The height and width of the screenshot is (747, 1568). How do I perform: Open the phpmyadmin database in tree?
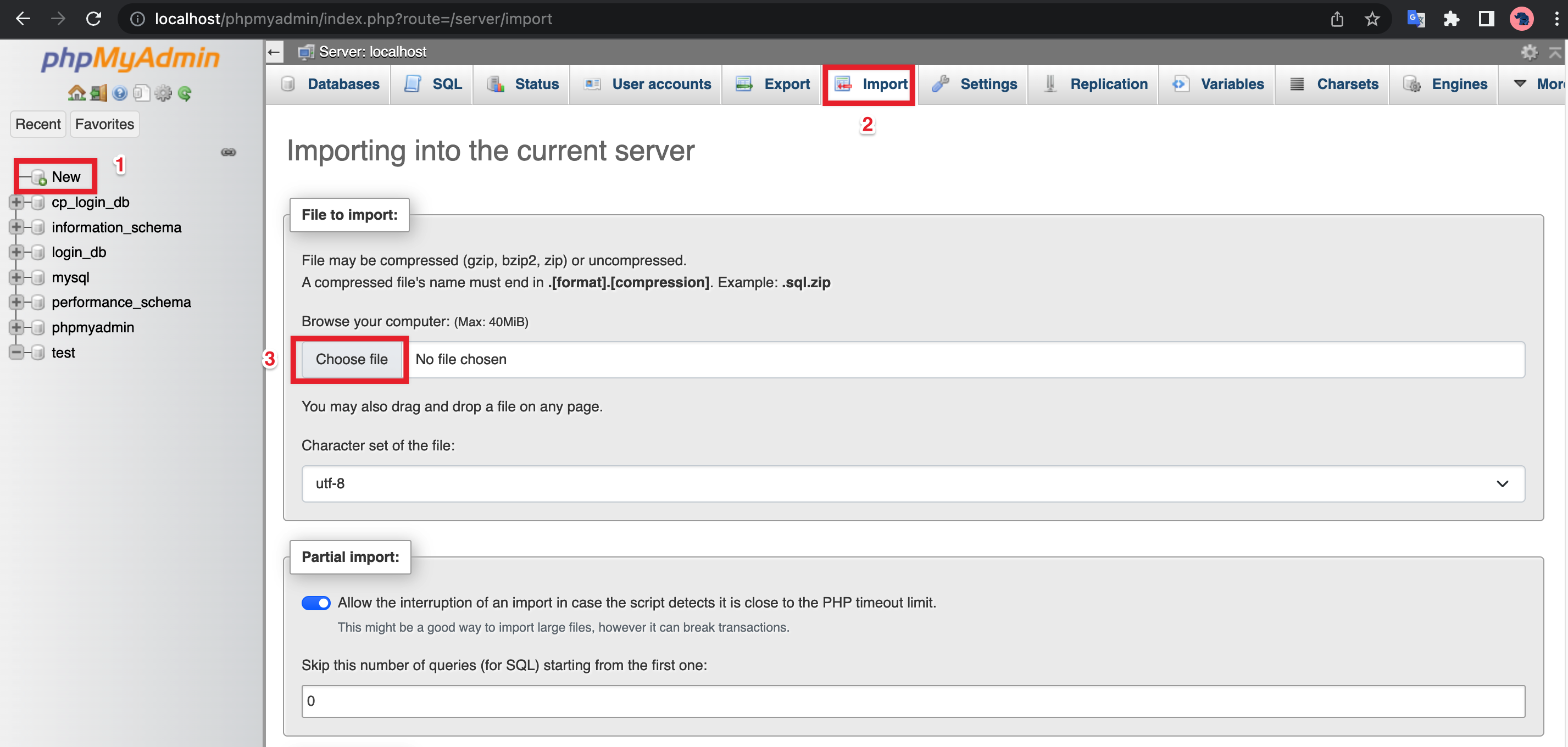[x=92, y=327]
